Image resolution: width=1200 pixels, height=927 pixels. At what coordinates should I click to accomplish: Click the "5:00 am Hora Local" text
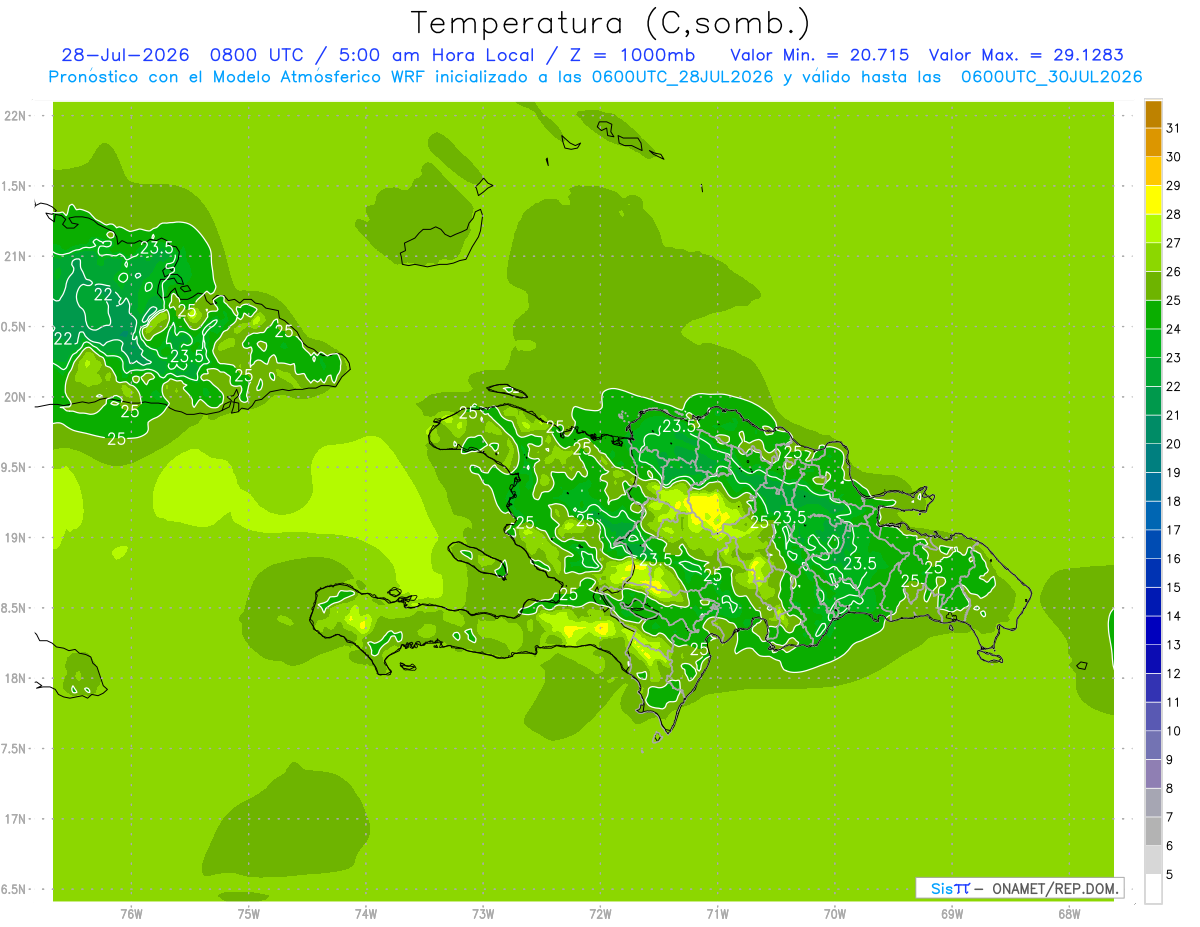tap(433, 55)
